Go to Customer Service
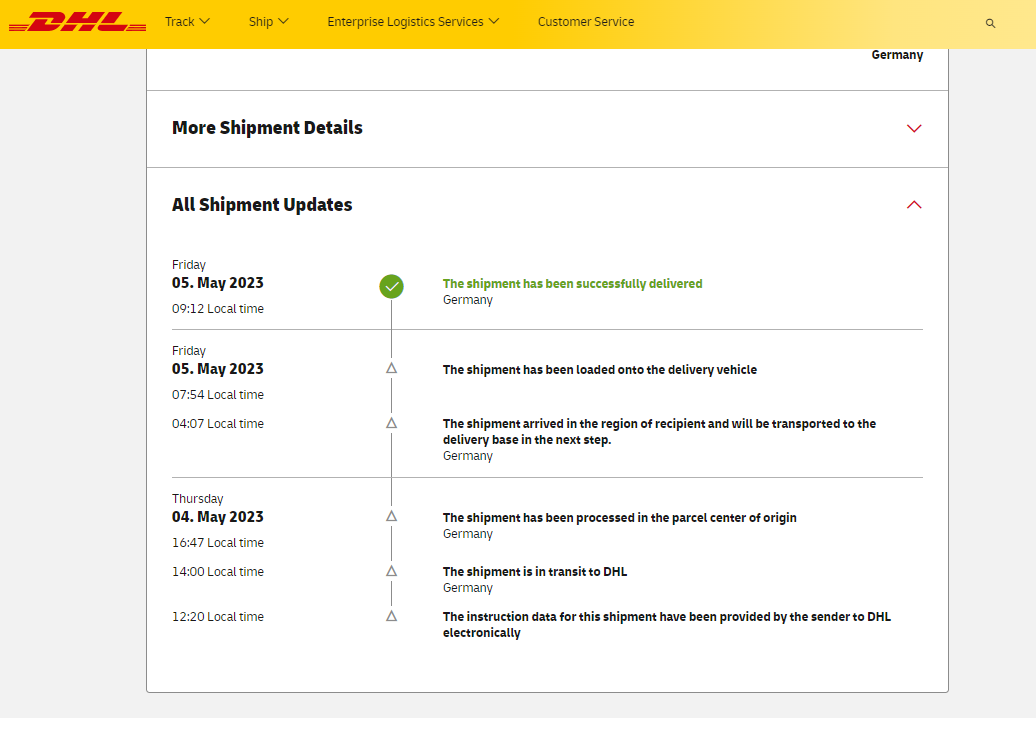This screenshot has height=737, width=1036. 585,22
